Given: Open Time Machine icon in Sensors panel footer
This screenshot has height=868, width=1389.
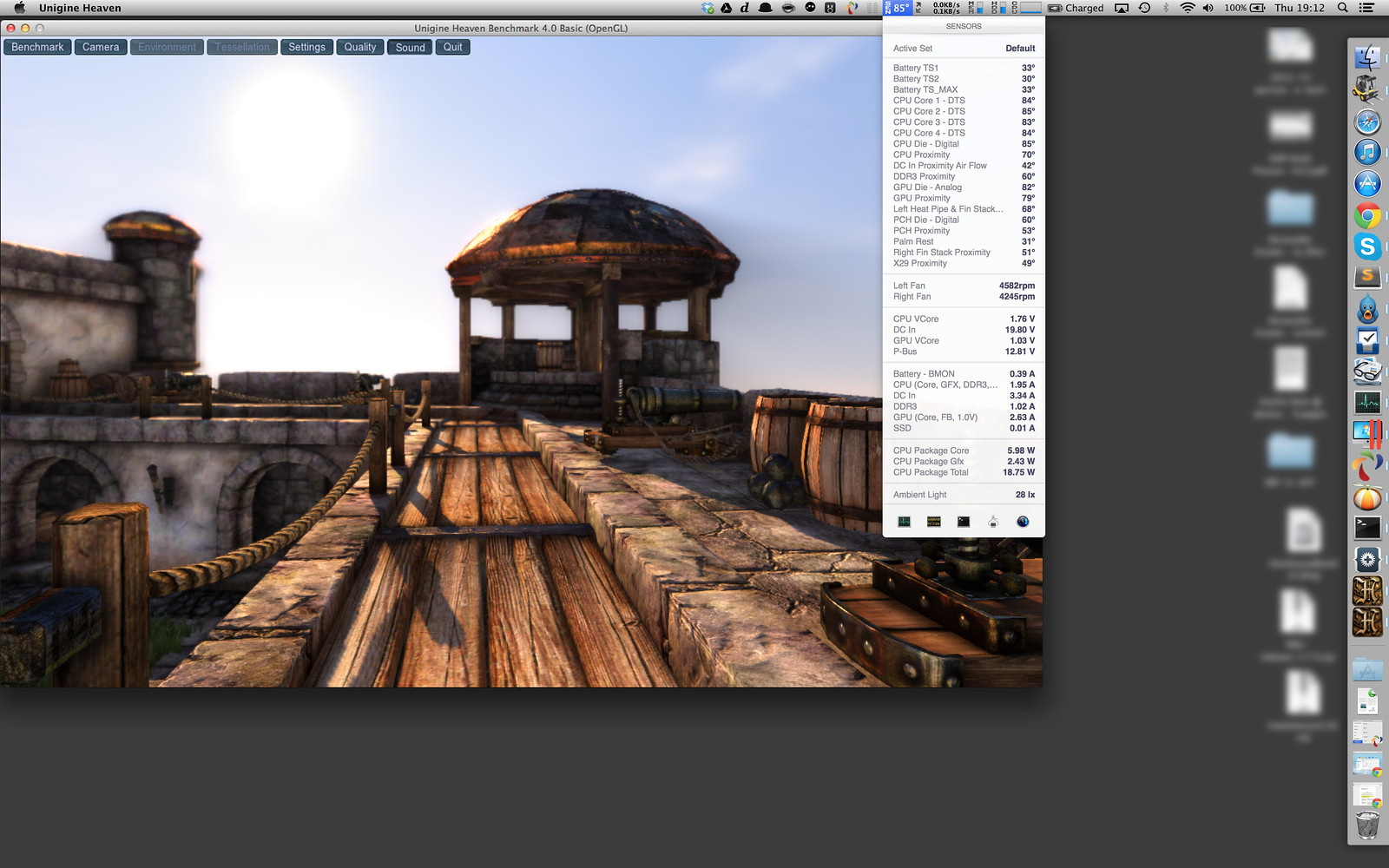Looking at the screenshot, I should click(1023, 522).
